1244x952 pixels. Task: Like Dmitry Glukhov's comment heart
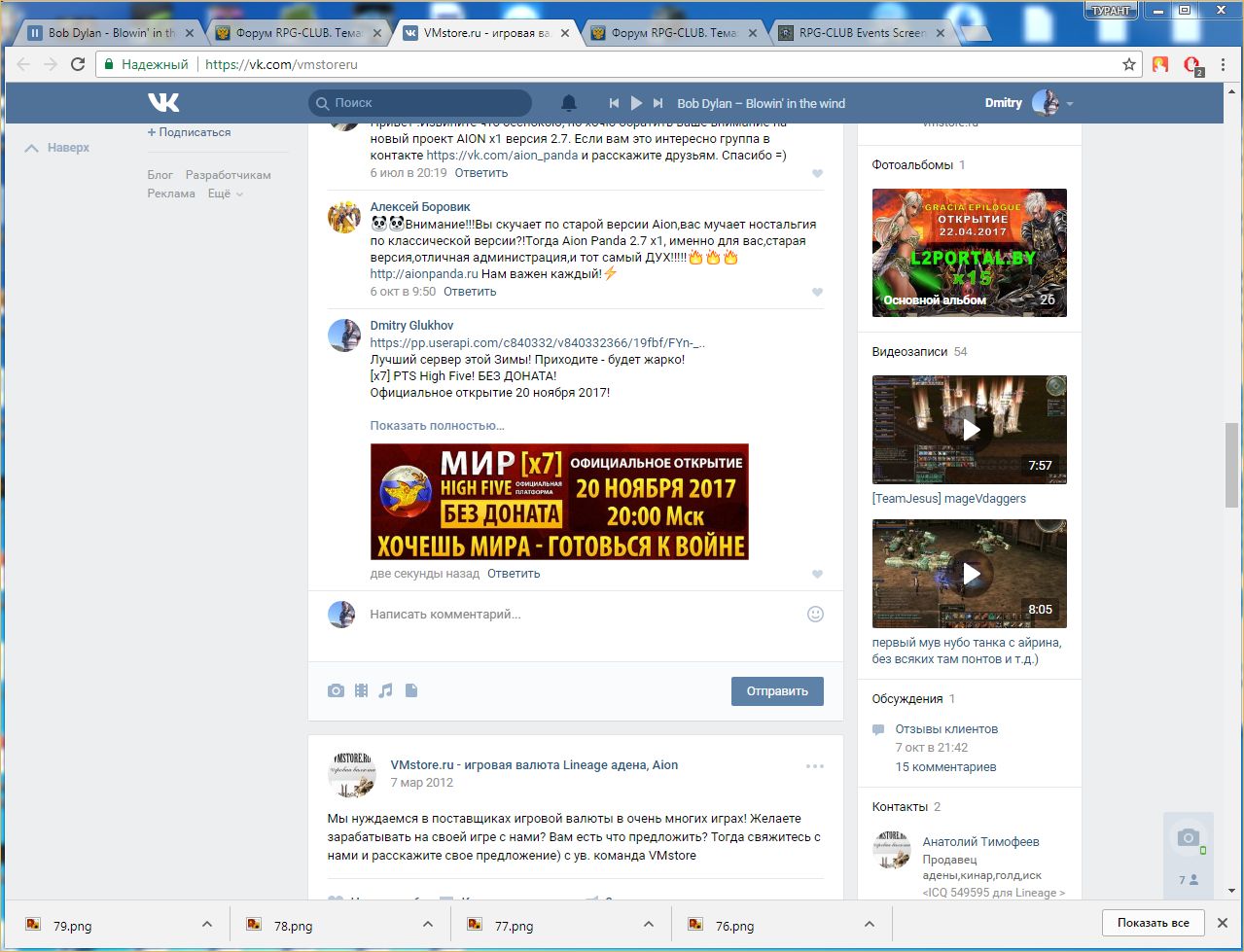[817, 574]
